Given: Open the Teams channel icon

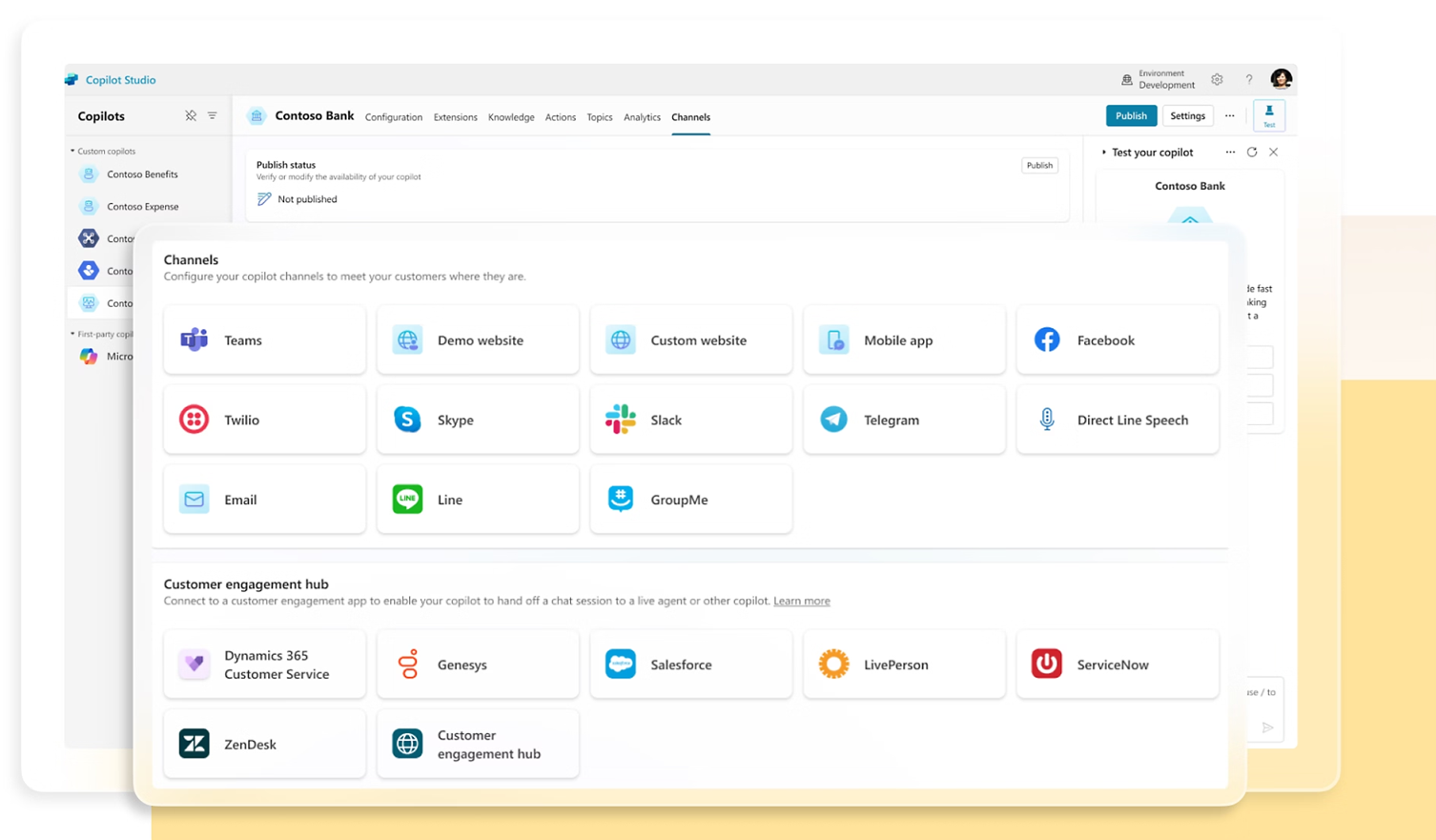Looking at the screenshot, I should click(195, 339).
